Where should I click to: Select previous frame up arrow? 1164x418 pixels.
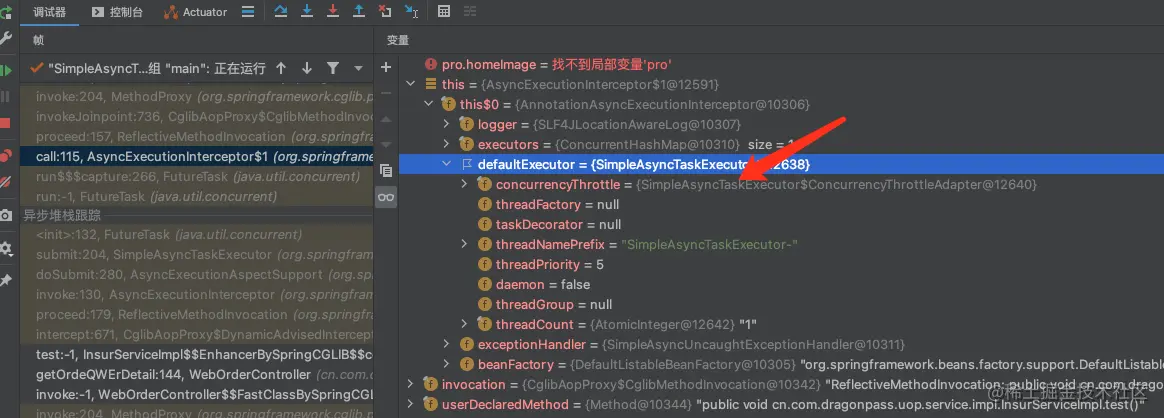pyautogui.click(x=281, y=68)
